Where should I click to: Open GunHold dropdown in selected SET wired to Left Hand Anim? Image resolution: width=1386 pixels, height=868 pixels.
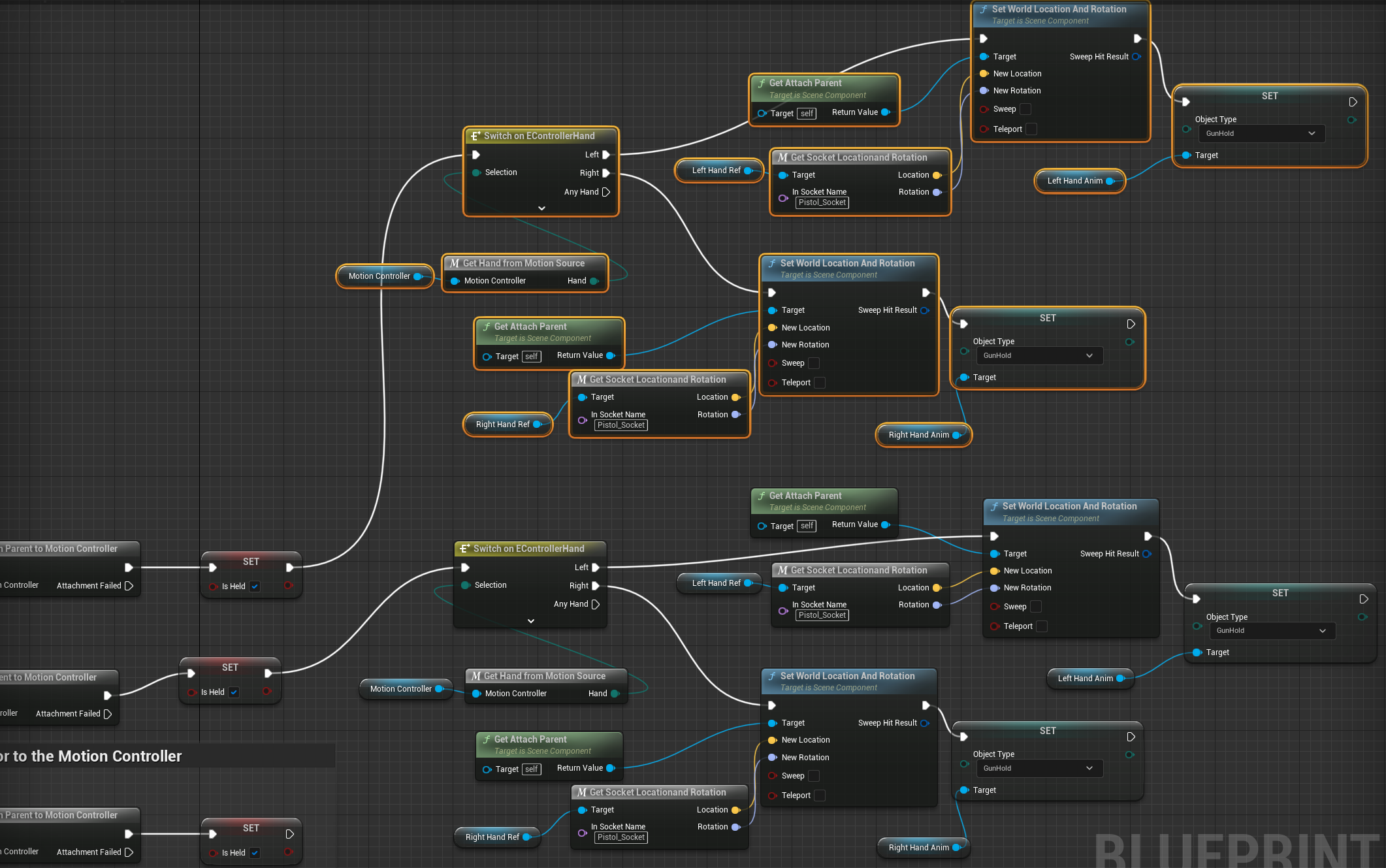[x=1261, y=133]
